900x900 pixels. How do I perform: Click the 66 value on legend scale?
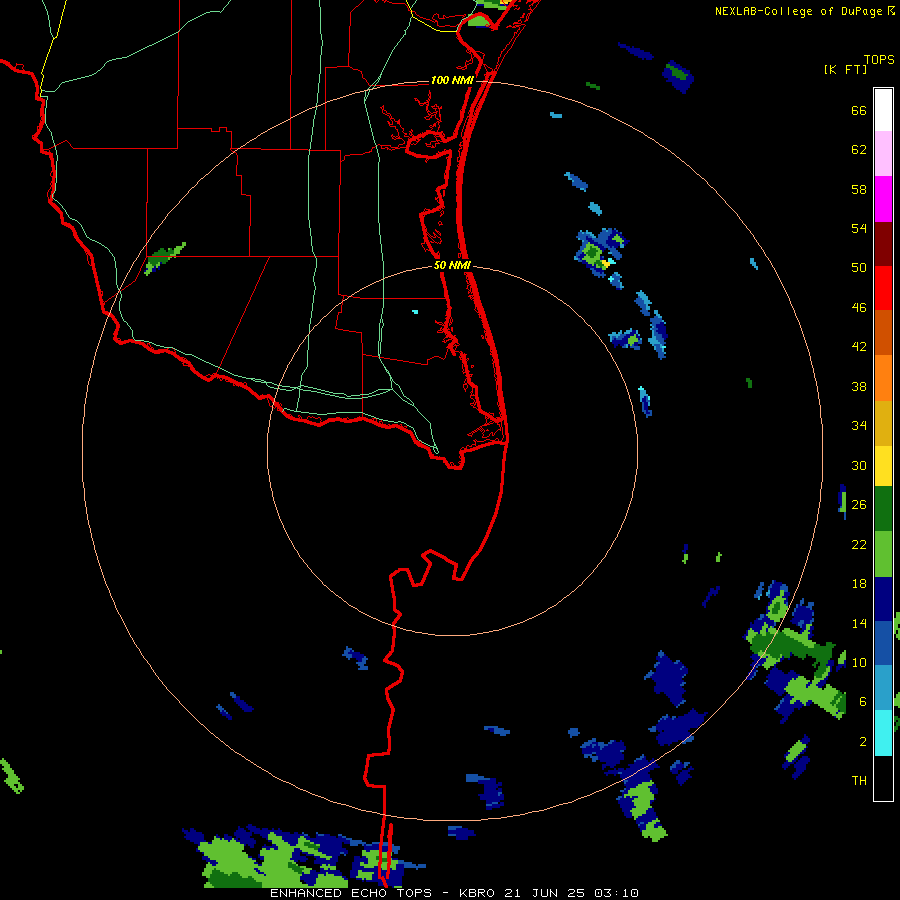[x=859, y=110]
